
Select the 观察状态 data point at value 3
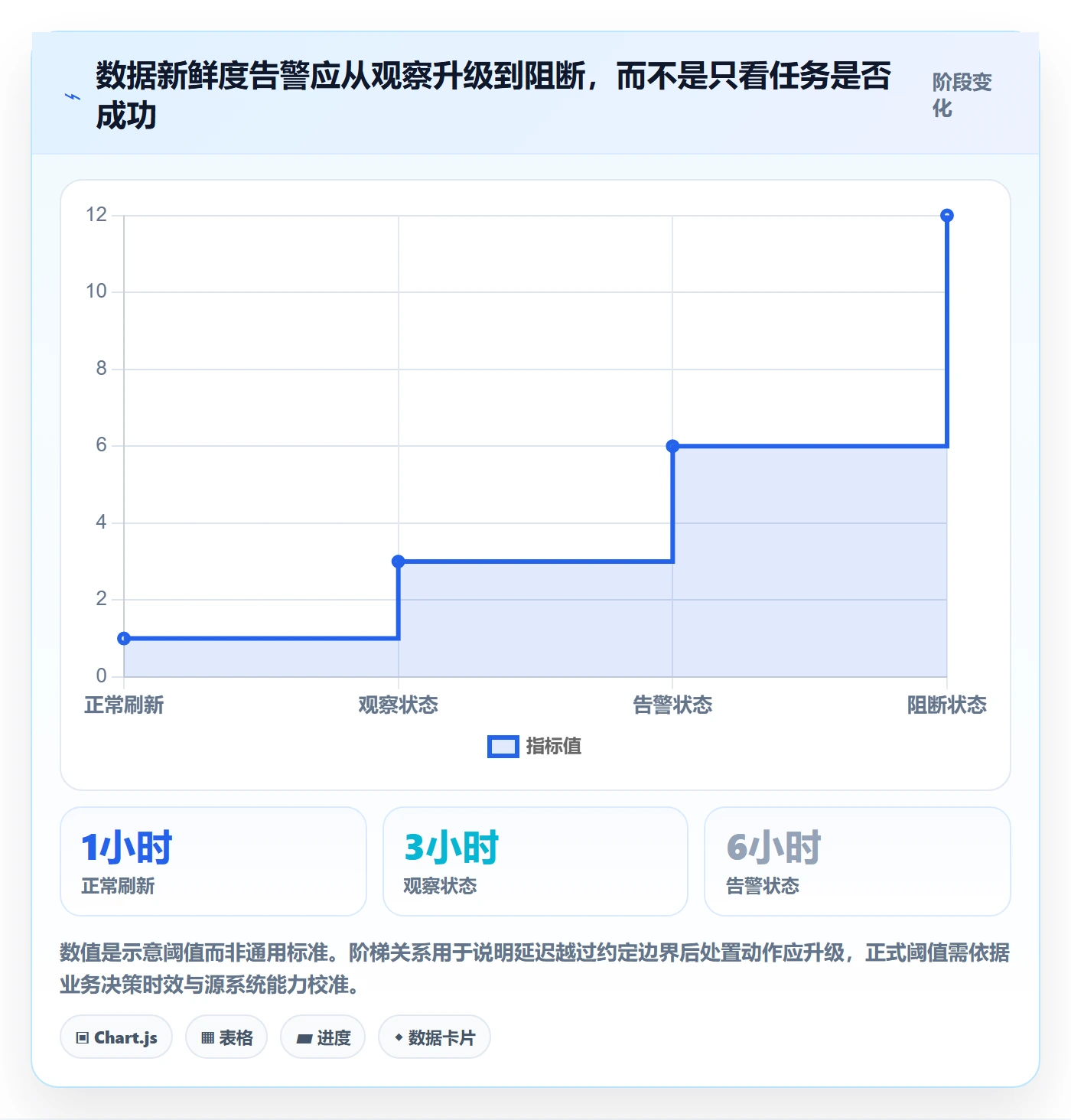tap(399, 562)
